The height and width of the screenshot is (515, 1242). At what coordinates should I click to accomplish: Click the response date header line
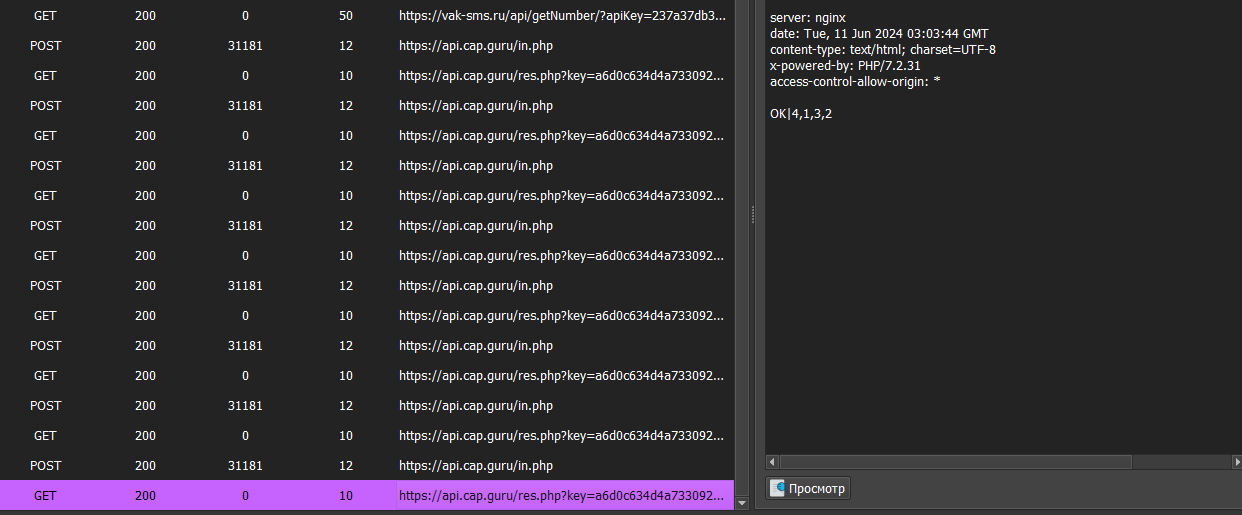click(878, 34)
